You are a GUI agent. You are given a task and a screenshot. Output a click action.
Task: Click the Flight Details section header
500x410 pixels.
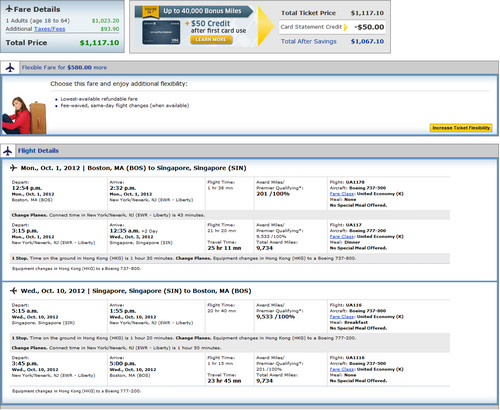[38, 151]
